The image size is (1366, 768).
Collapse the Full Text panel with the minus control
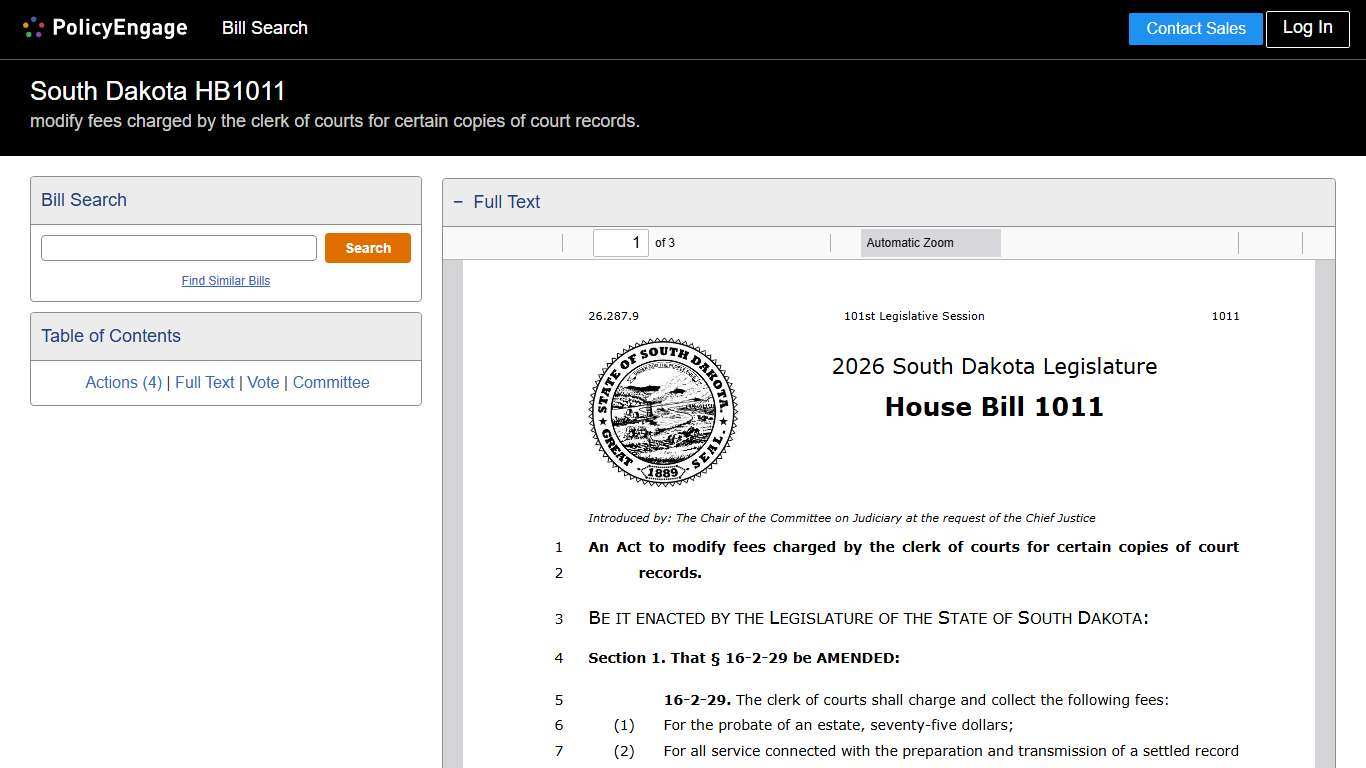click(x=458, y=201)
